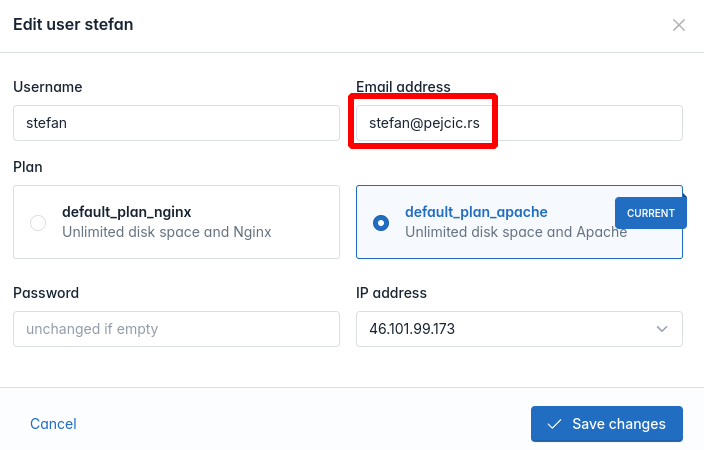Screen dimensions: 704x450
Task: Focus the Username field containing stefan
Action: 176,123
